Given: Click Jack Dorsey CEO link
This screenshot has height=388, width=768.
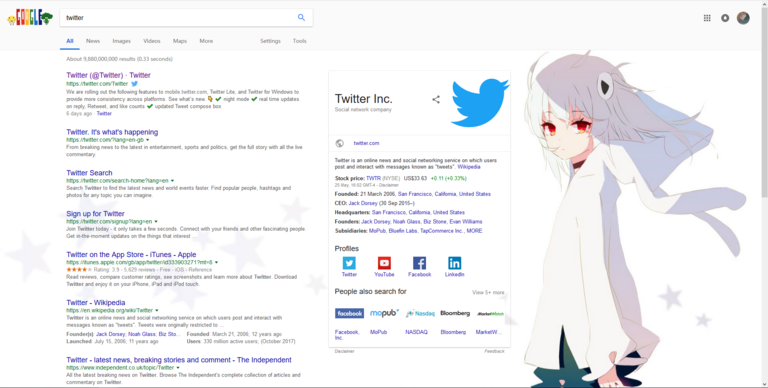Looking at the screenshot, I should (363, 203).
